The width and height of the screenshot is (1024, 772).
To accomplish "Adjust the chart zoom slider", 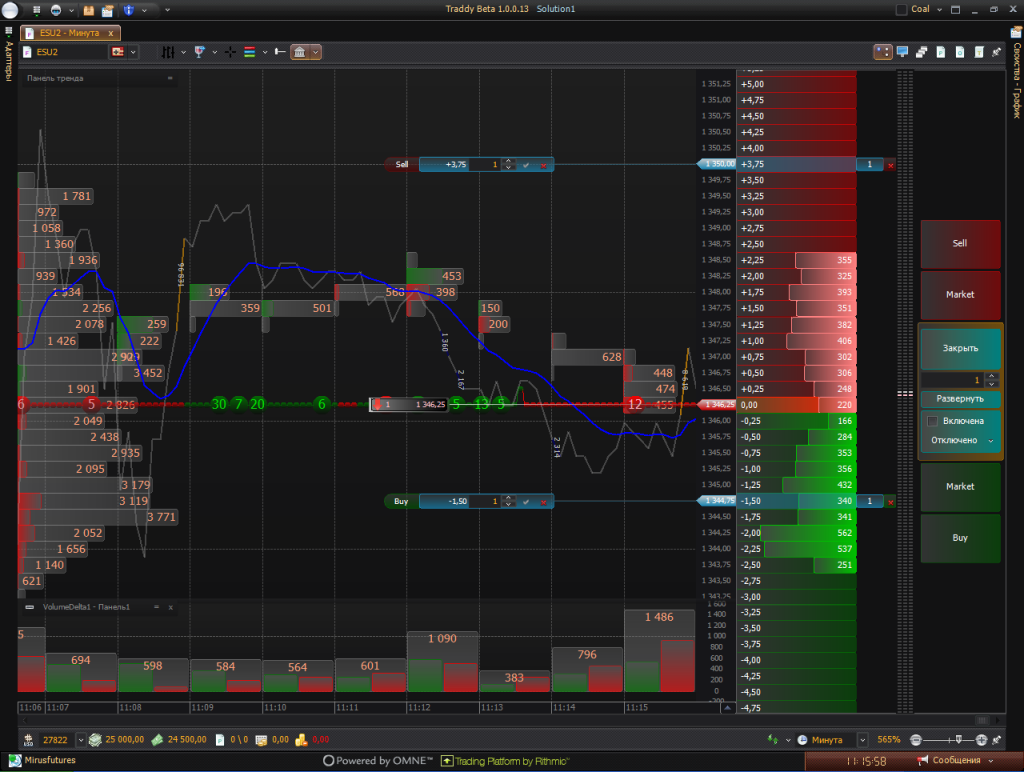I will pyautogui.click(x=958, y=740).
